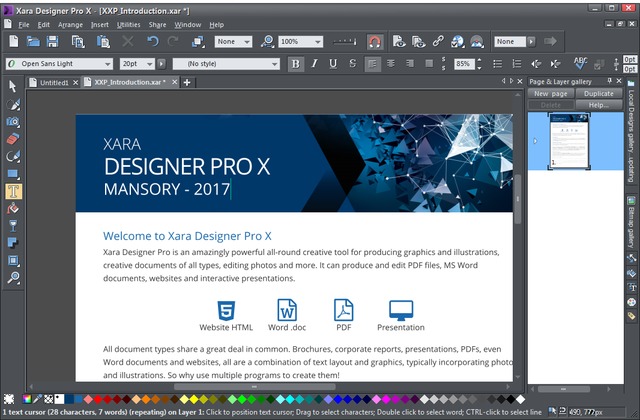Pick the Rectangle shape tool
The height and width of the screenshot is (420, 640).
click(x=13, y=174)
